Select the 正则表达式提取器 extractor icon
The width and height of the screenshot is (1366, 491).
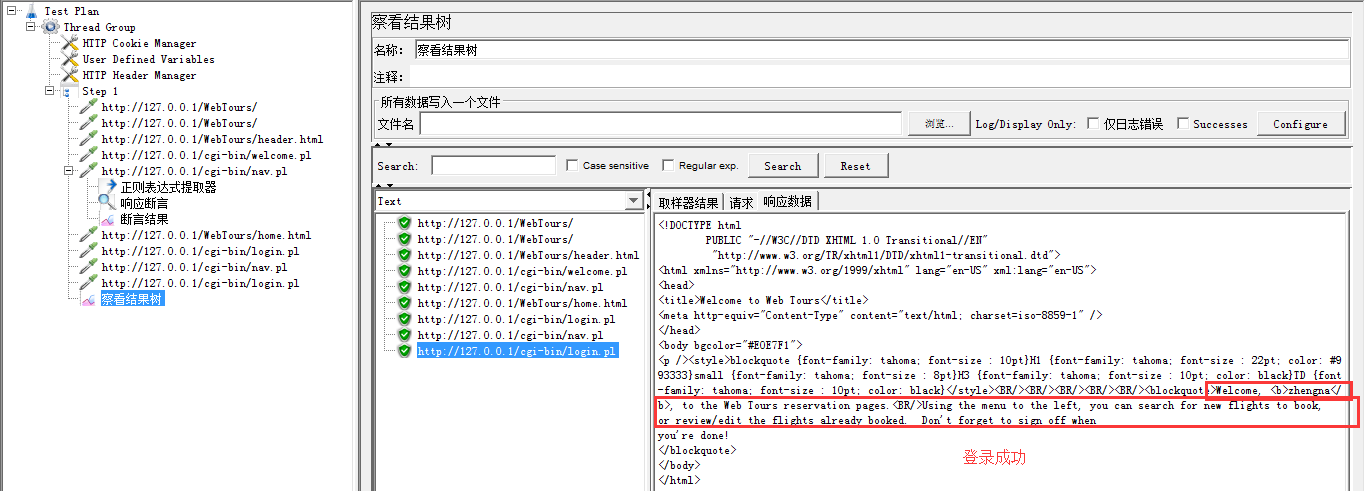[x=107, y=187]
